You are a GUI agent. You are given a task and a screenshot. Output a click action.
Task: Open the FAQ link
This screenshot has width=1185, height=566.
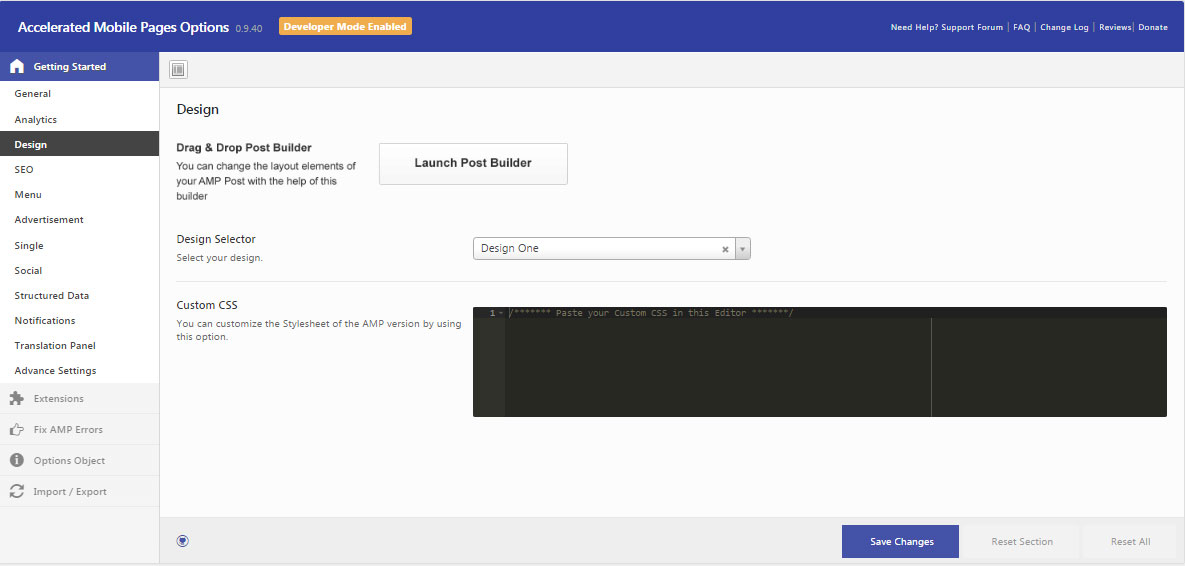(x=1022, y=27)
